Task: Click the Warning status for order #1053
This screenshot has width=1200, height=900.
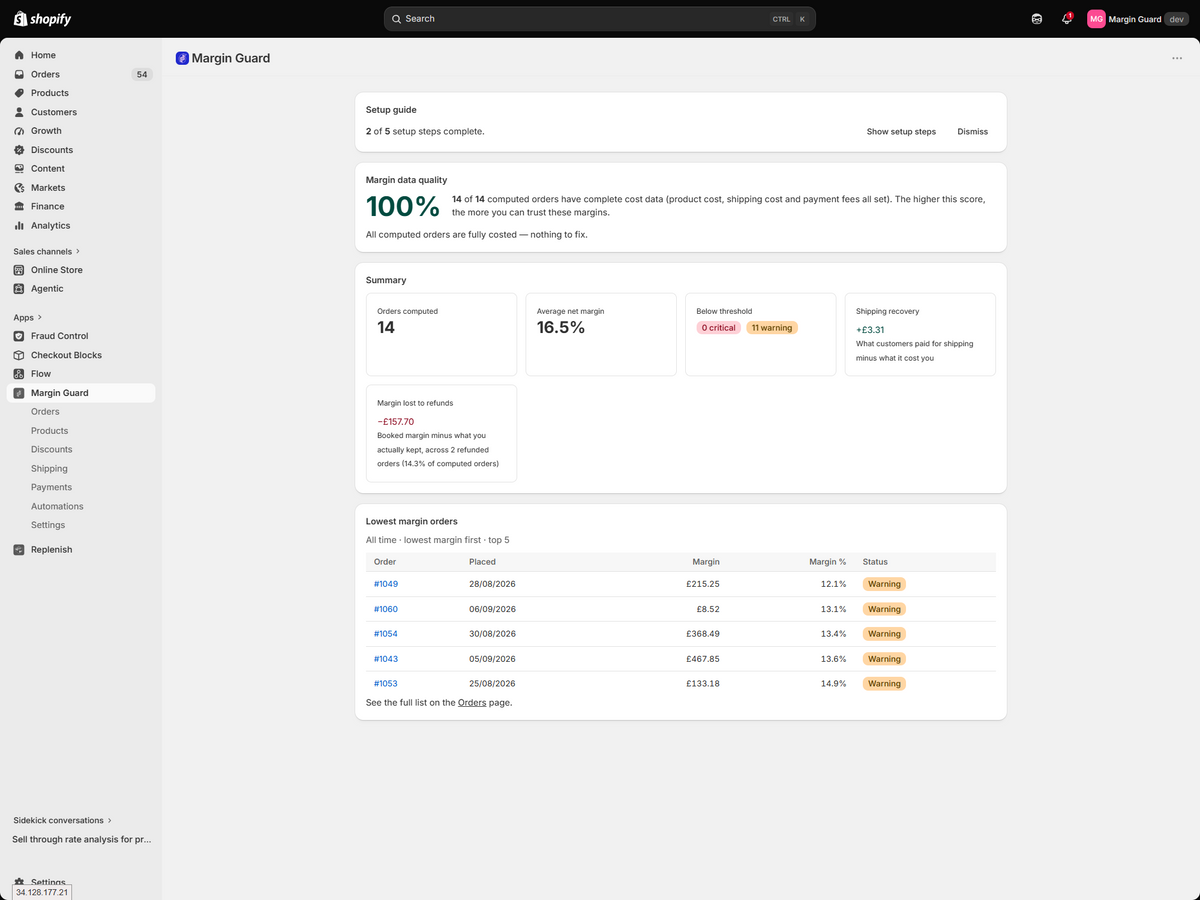Action: 884,684
